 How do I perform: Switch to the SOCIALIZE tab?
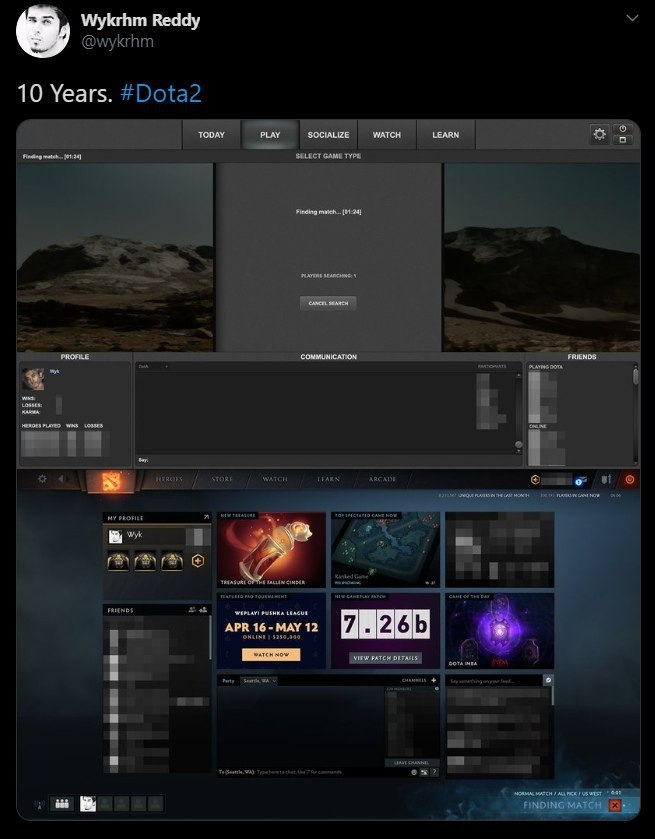coord(328,135)
